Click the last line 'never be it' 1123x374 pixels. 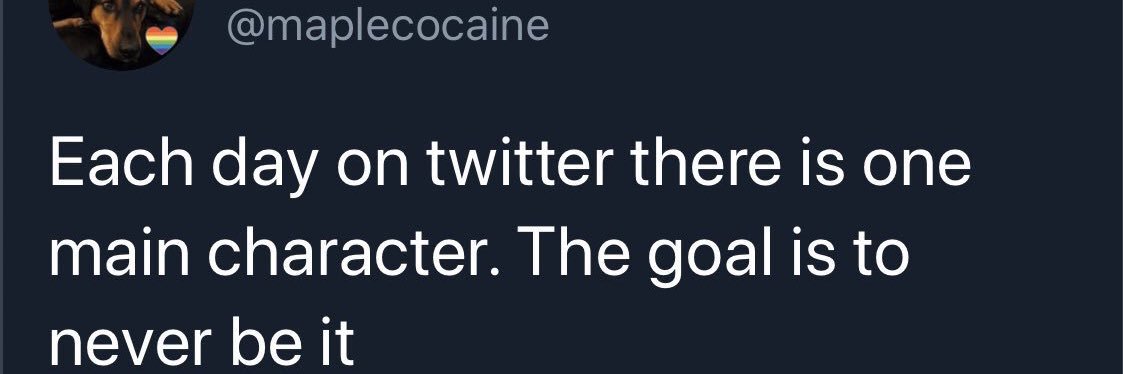201,344
